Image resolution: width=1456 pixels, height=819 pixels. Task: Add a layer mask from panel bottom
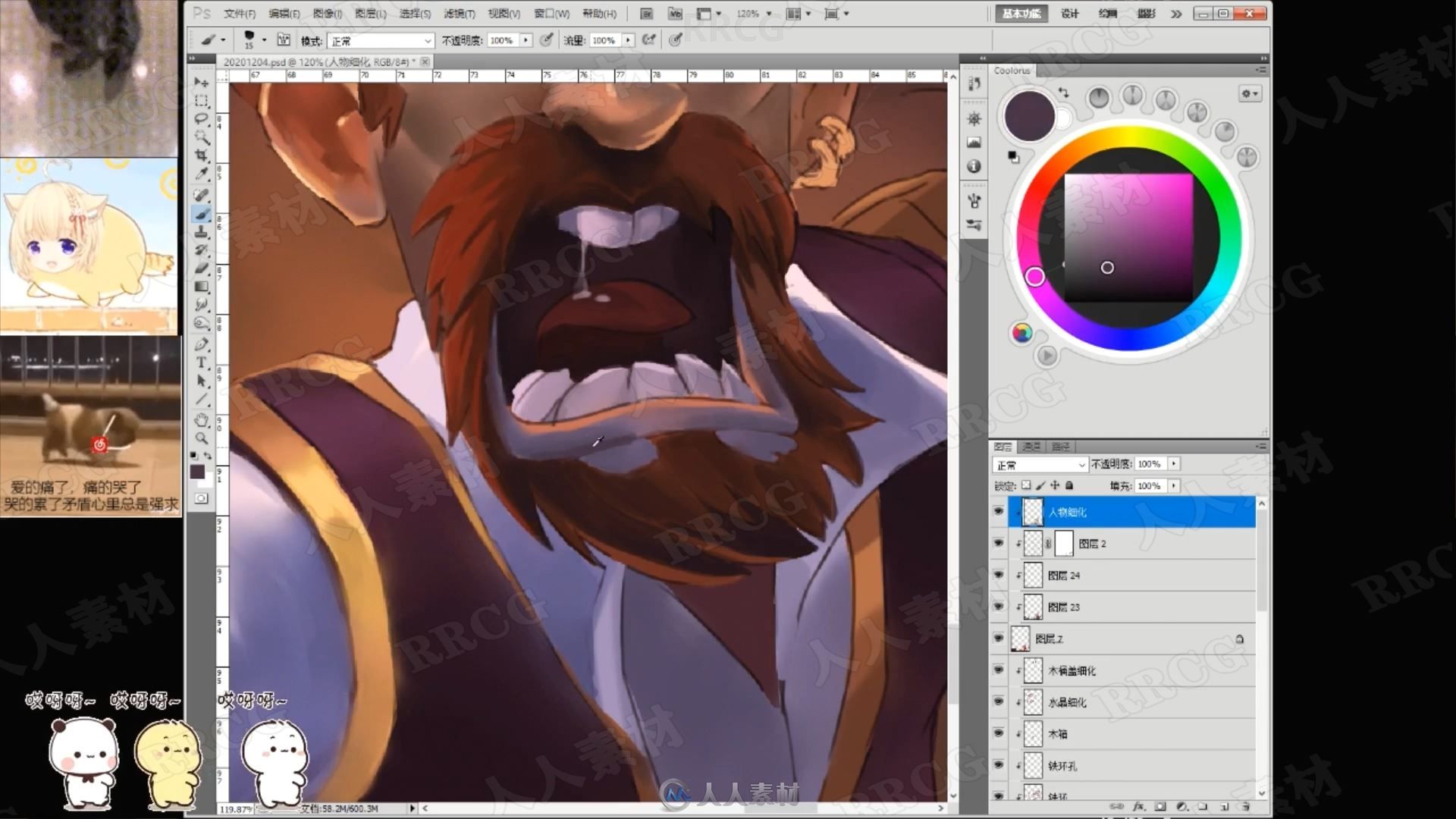click(1160, 806)
